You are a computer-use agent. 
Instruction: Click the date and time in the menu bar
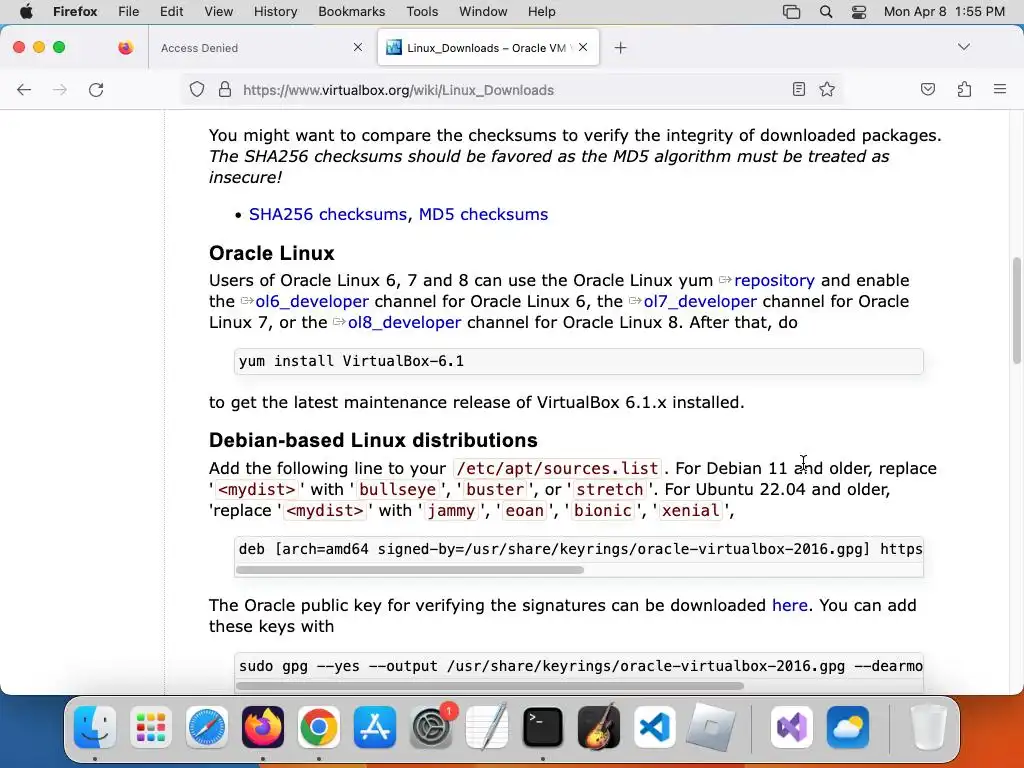944,12
